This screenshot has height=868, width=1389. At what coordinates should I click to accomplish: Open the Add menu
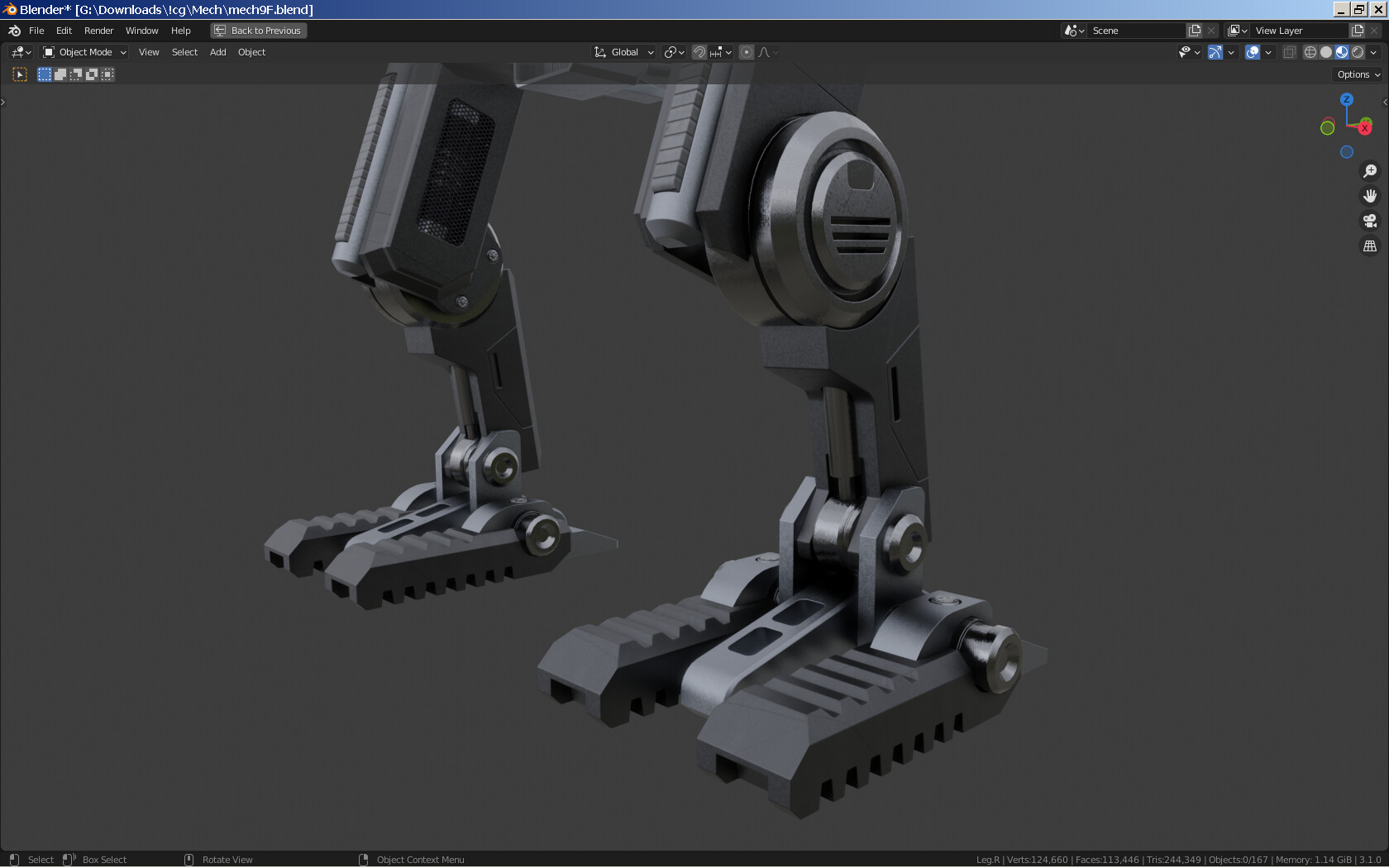pos(217,51)
